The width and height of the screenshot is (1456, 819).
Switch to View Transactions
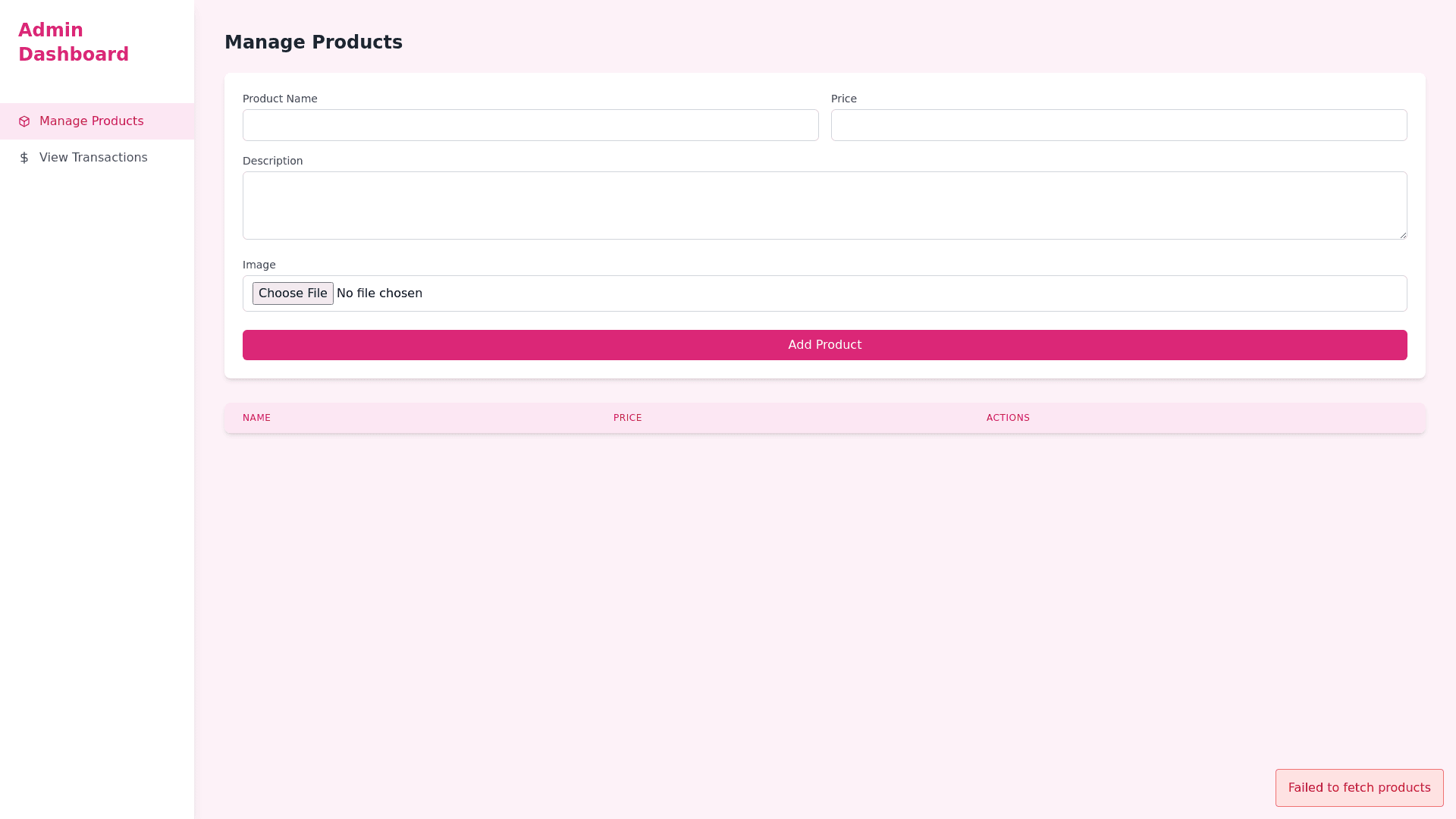tap(93, 158)
